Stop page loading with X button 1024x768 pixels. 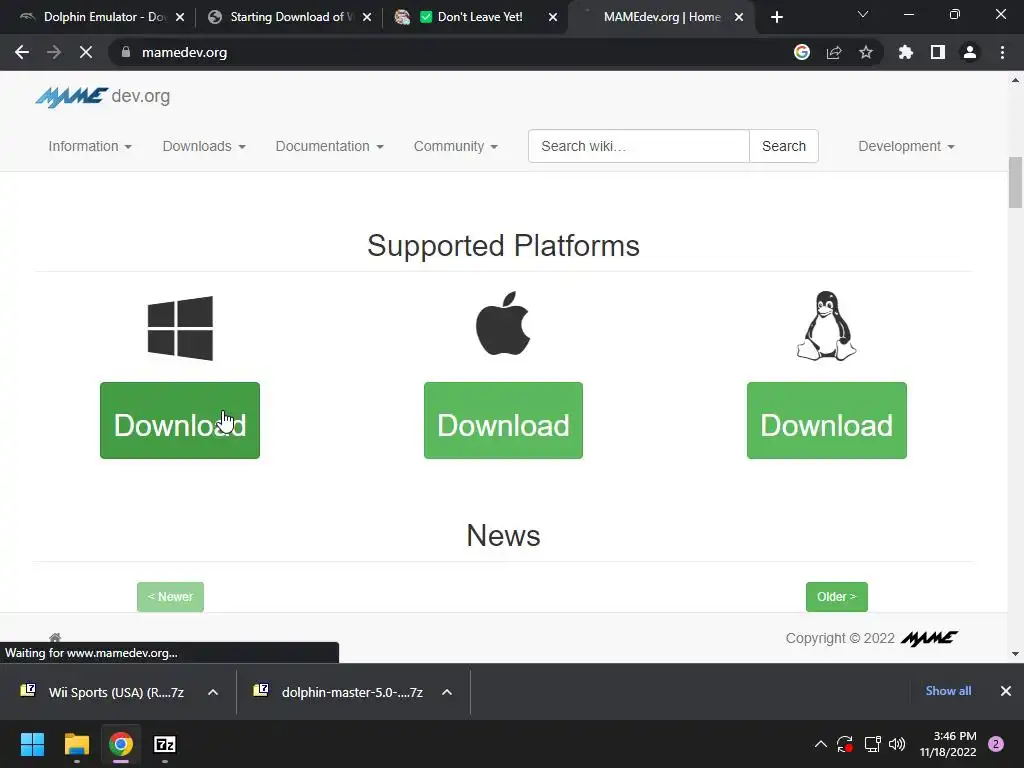[86, 52]
